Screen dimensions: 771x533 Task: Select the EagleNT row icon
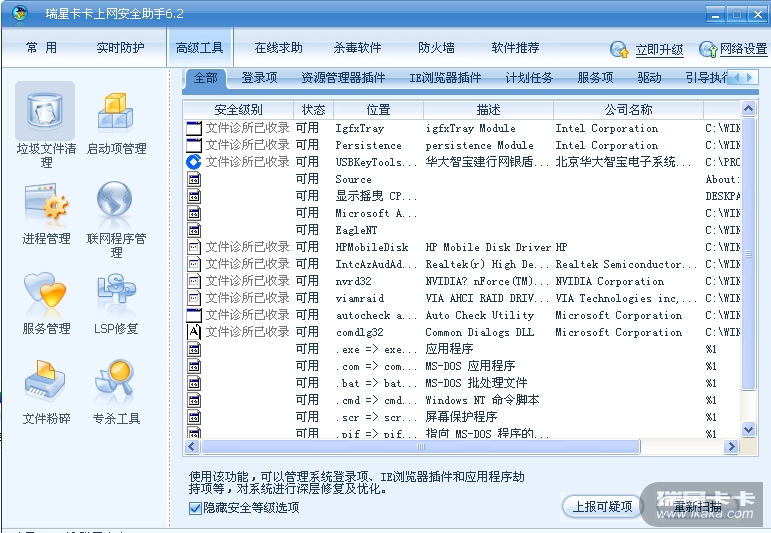tap(194, 230)
